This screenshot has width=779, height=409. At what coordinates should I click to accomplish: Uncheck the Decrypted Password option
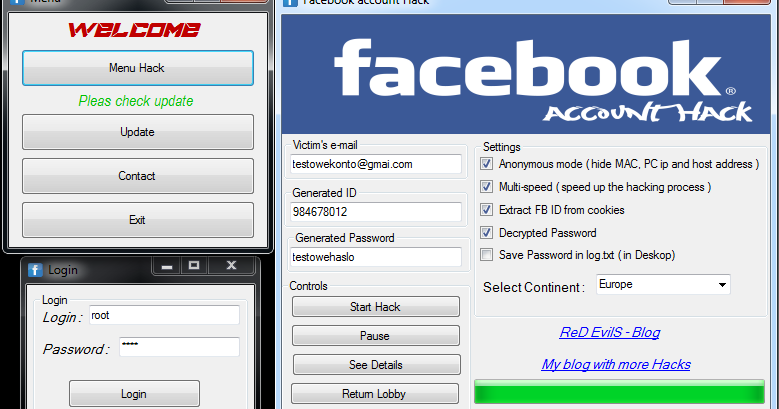point(486,233)
